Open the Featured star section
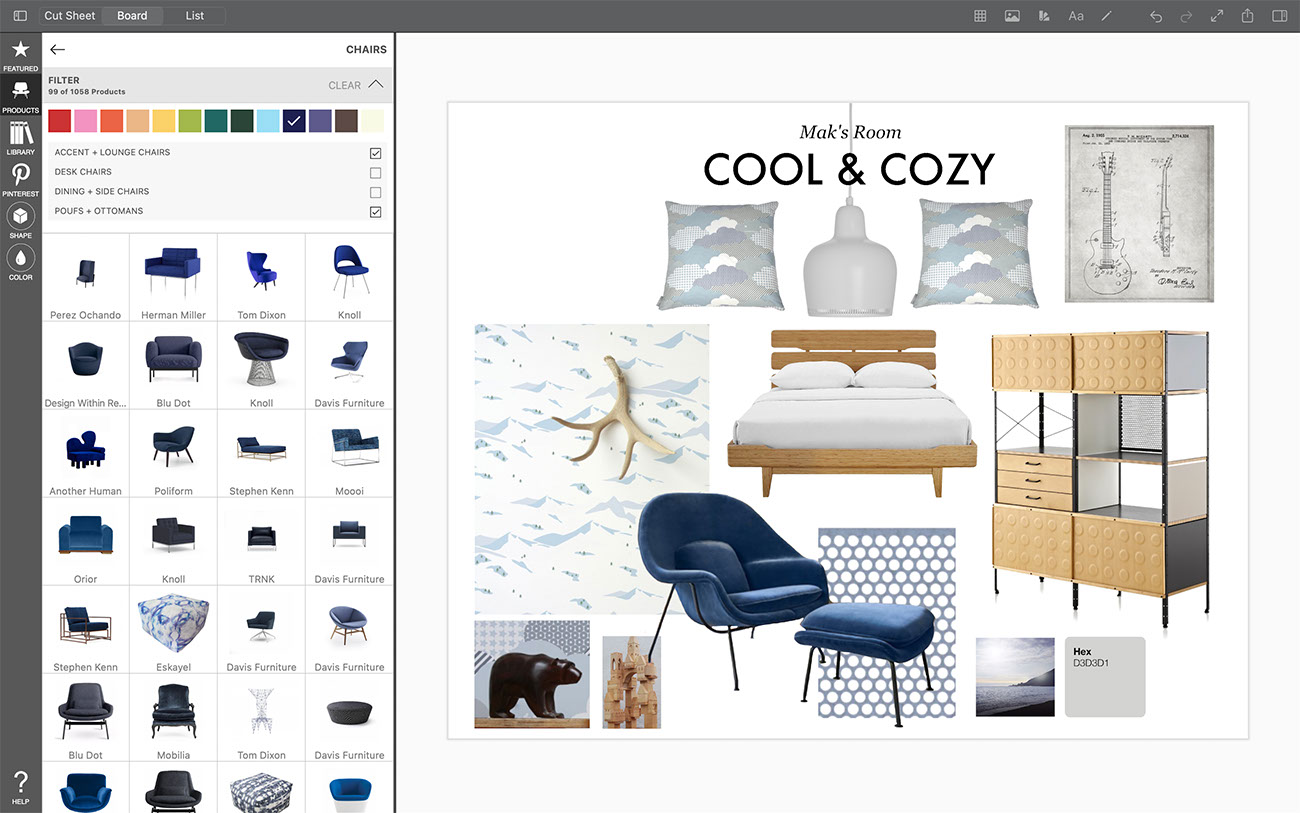Screen dimensions: 1300x813 (x=20, y=54)
